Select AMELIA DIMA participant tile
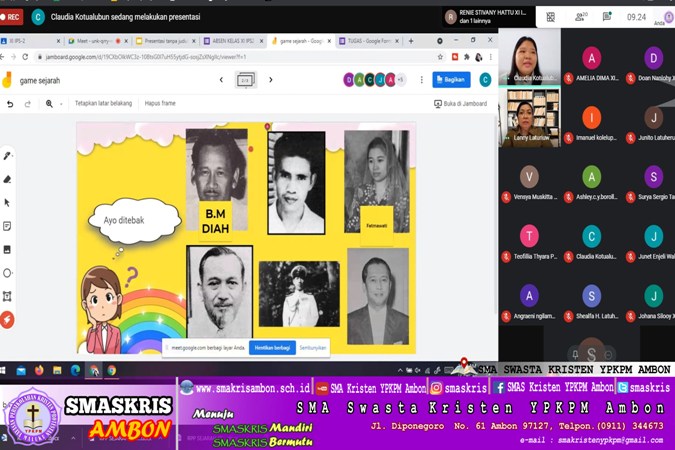This screenshot has width=675, height=450. click(x=592, y=63)
